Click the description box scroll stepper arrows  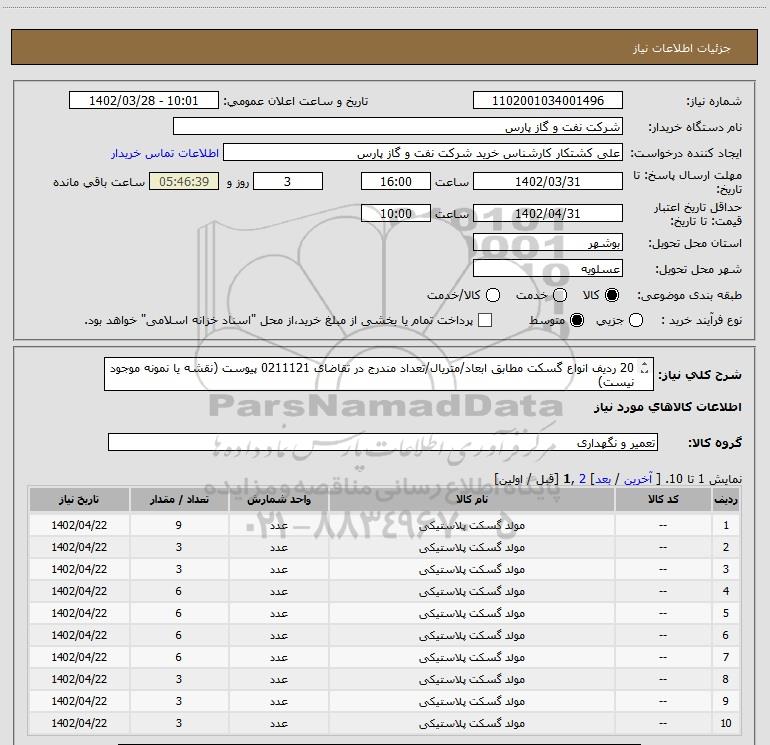pos(644,368)
